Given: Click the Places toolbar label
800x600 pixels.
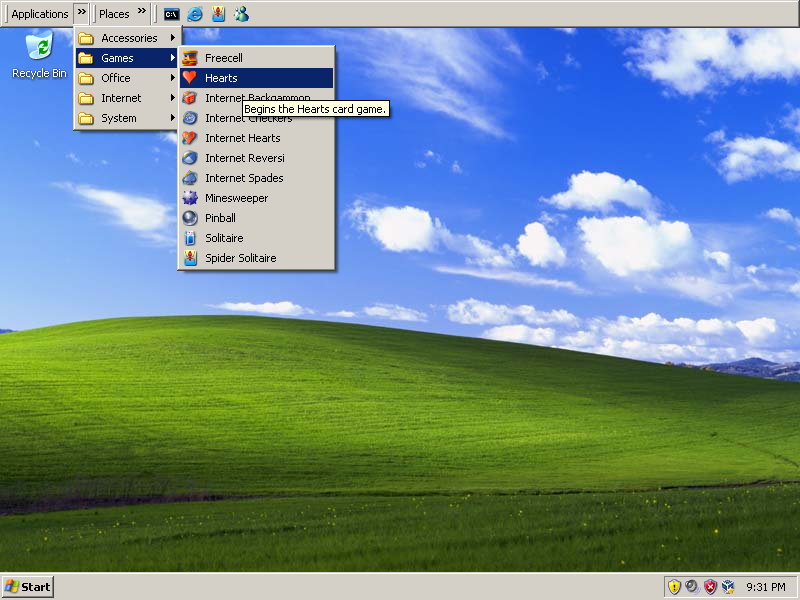Looking at the screenshot, I should click(x=114, y=14).
